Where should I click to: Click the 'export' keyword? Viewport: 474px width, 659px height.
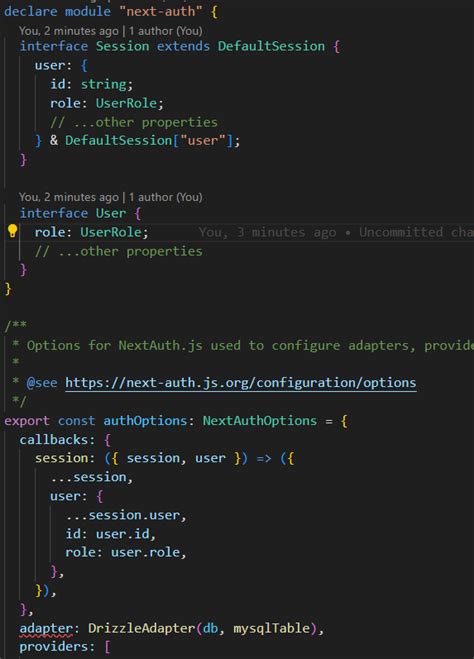point(27,421)
